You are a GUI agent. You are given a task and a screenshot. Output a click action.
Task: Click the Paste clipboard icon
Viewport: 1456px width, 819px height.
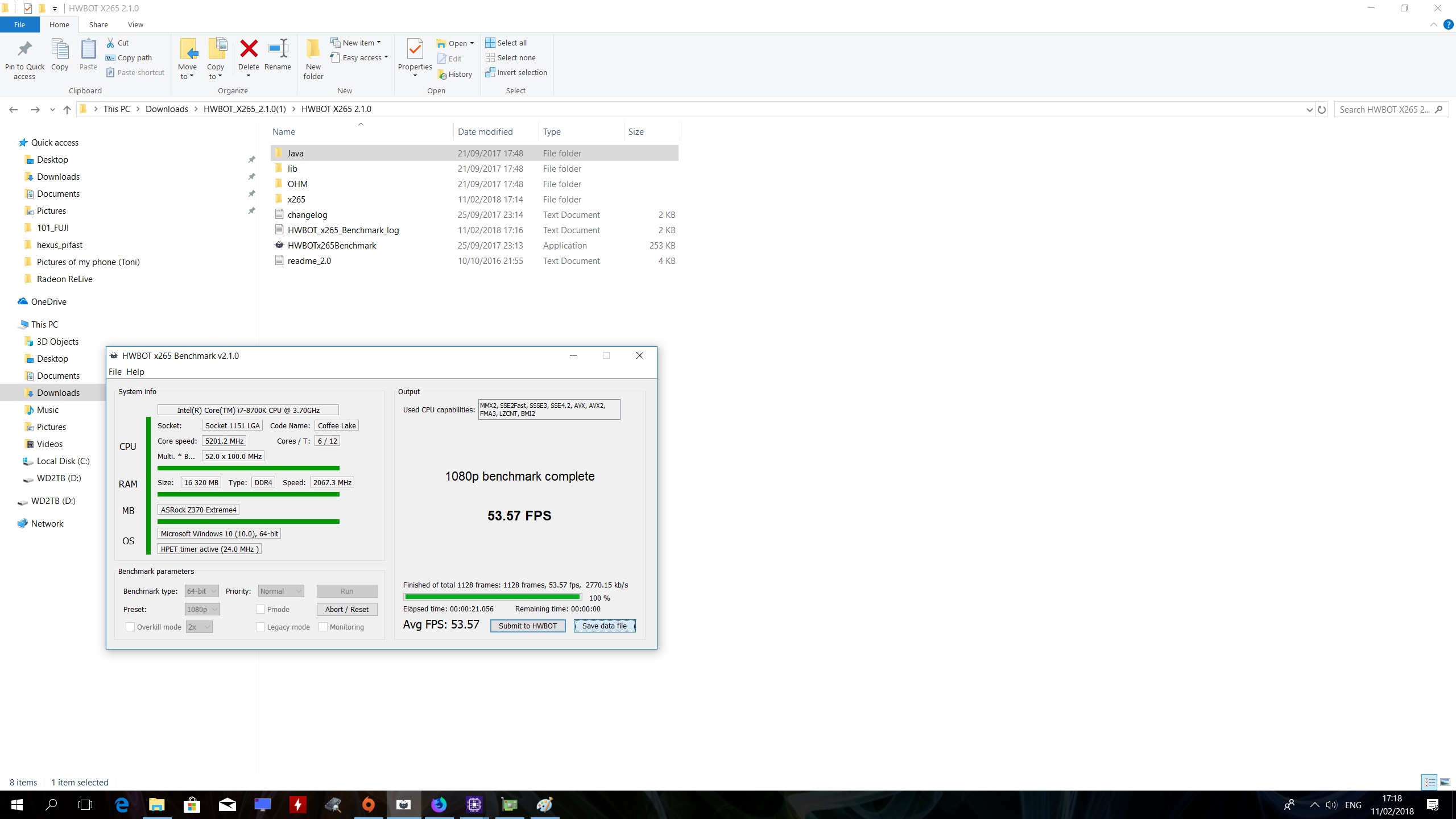[x=88, y=49]
